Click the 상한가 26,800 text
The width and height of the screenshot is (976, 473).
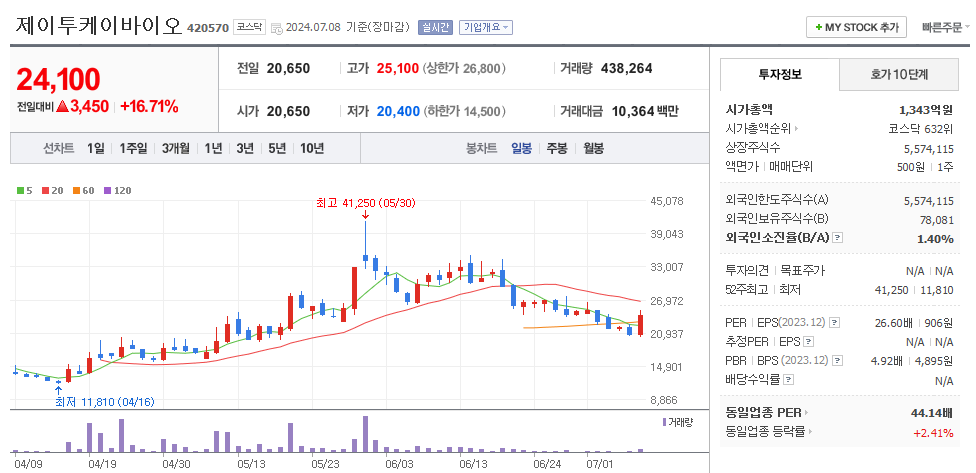(464, 68)
